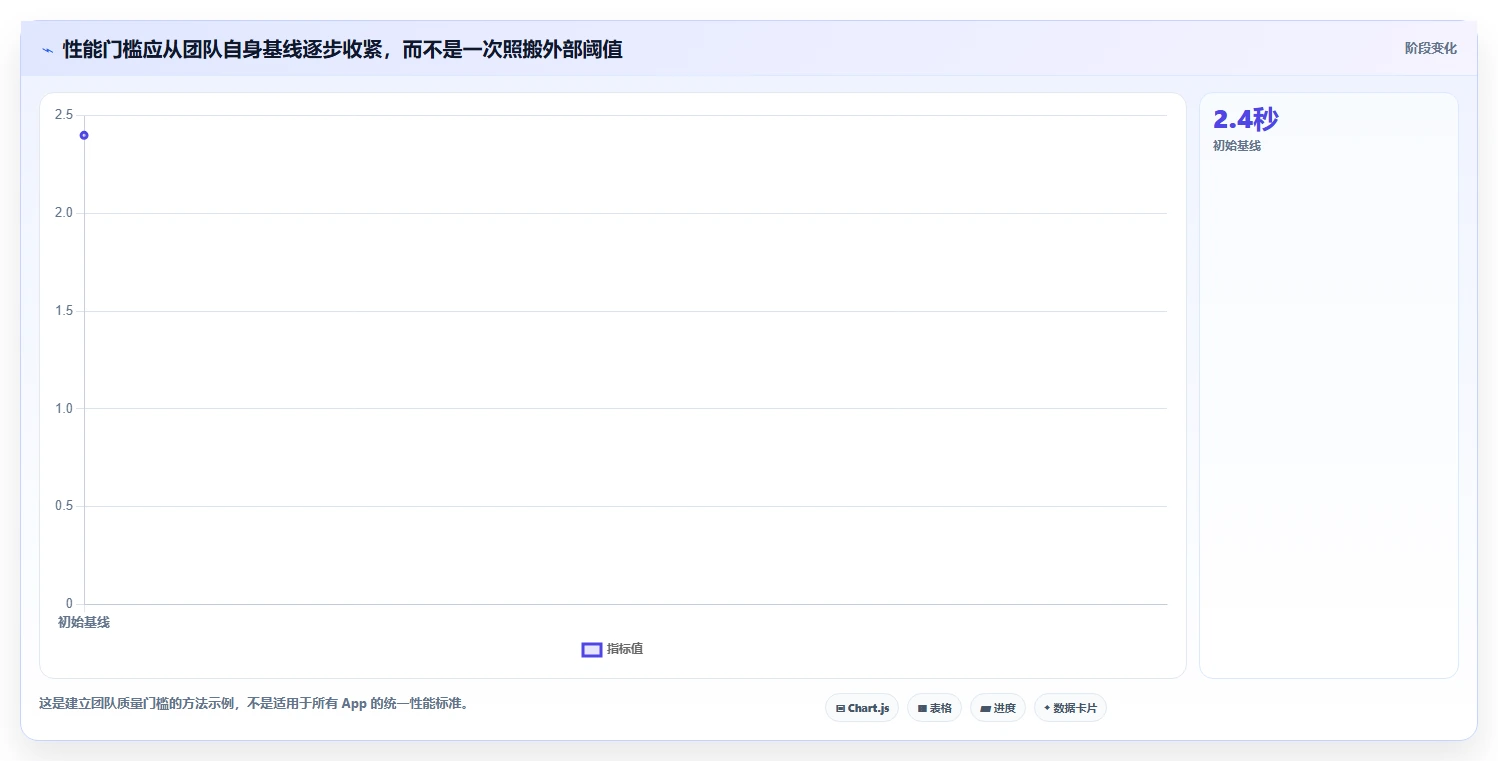Click the sparkle icon inside 数据卡片 pill
This screenshot has height=761, width=1498.
click(1047, 708)
